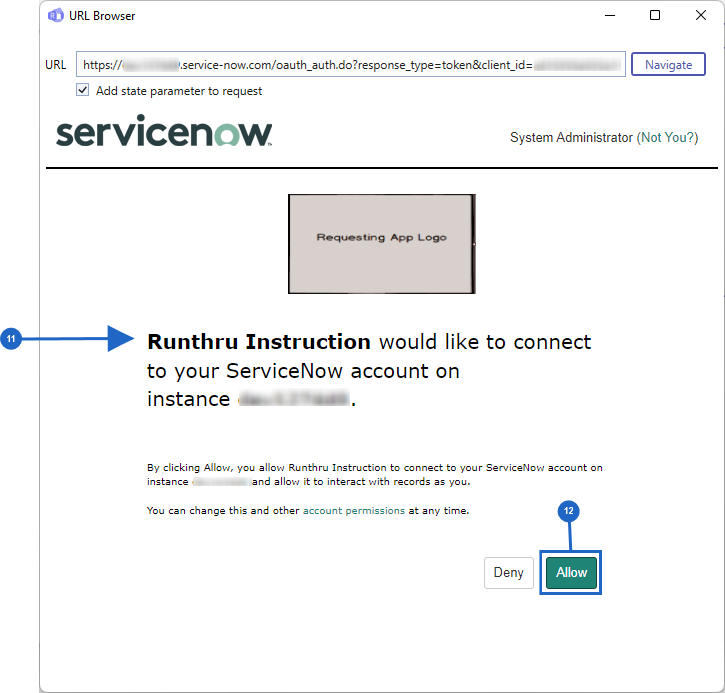Screen dimensions: 725x693
Task: Open the account permissions link
Action: tap(354, 511)
